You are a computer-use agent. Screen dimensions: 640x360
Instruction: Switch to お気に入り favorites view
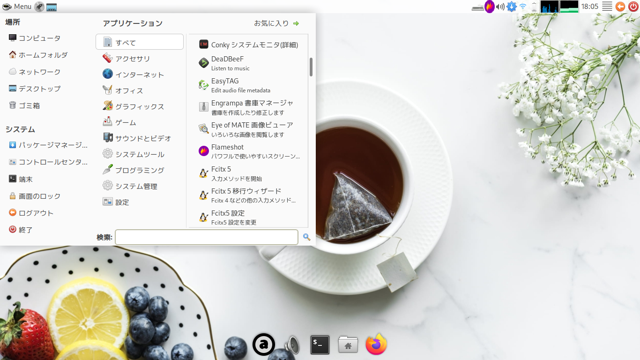point(276,23)
